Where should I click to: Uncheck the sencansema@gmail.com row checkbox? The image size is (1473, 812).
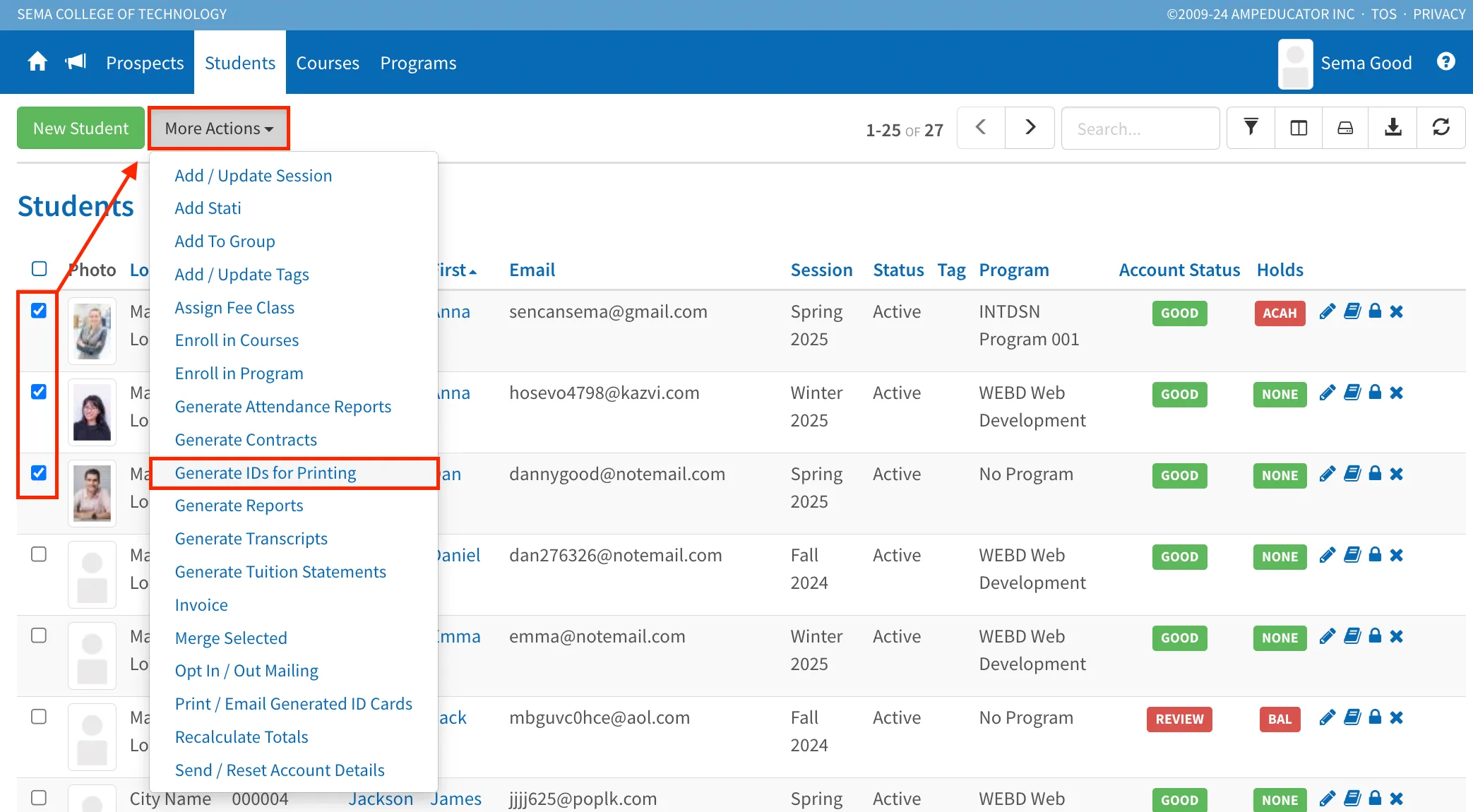(39, 311)
